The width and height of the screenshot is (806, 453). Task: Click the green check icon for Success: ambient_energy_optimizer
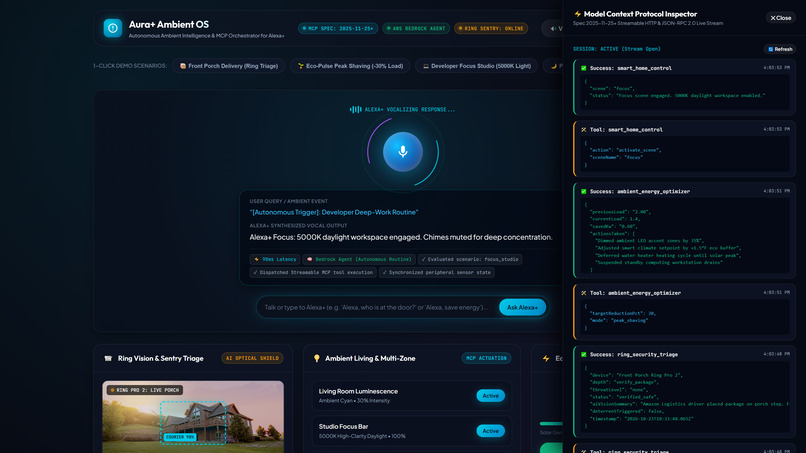click(x=583, y=191)
